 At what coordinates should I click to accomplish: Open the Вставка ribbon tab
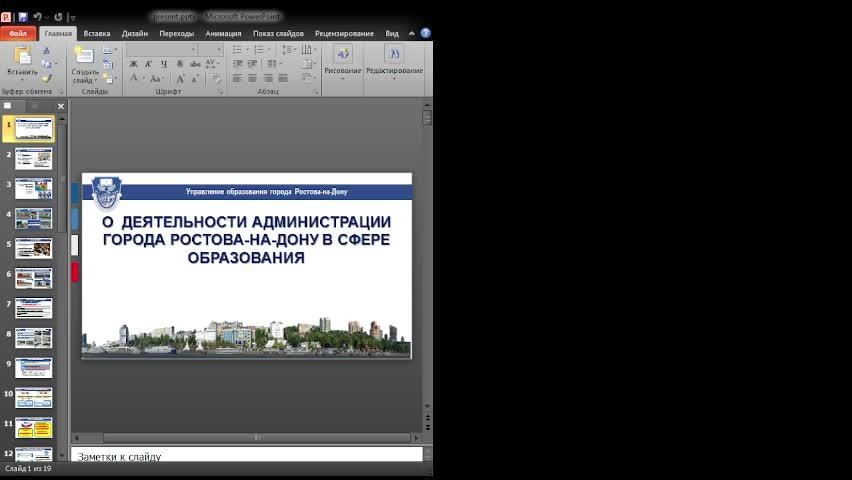(x=97, y=33)
